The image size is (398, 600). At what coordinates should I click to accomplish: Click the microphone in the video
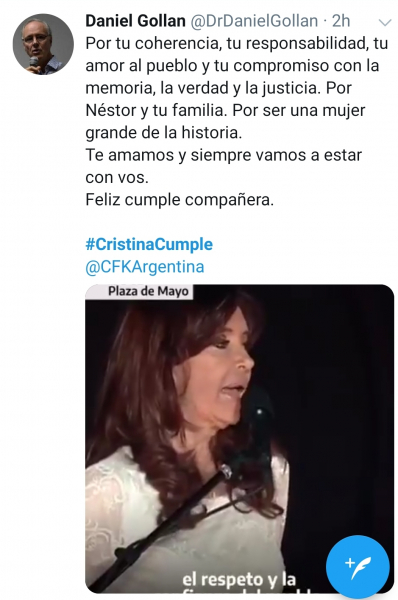(259, 411)
